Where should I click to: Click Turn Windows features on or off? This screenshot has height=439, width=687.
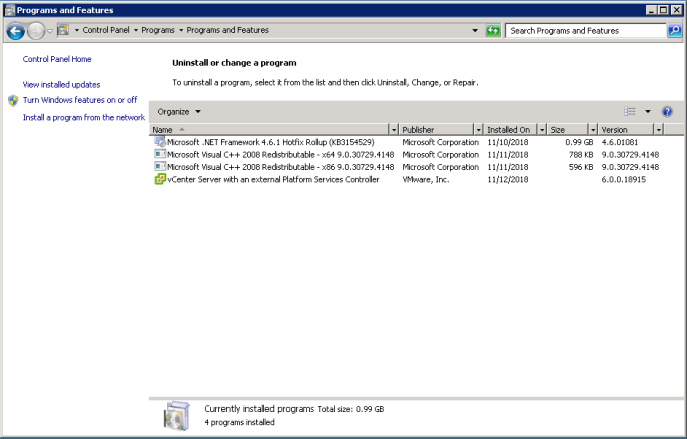point(80,101)
